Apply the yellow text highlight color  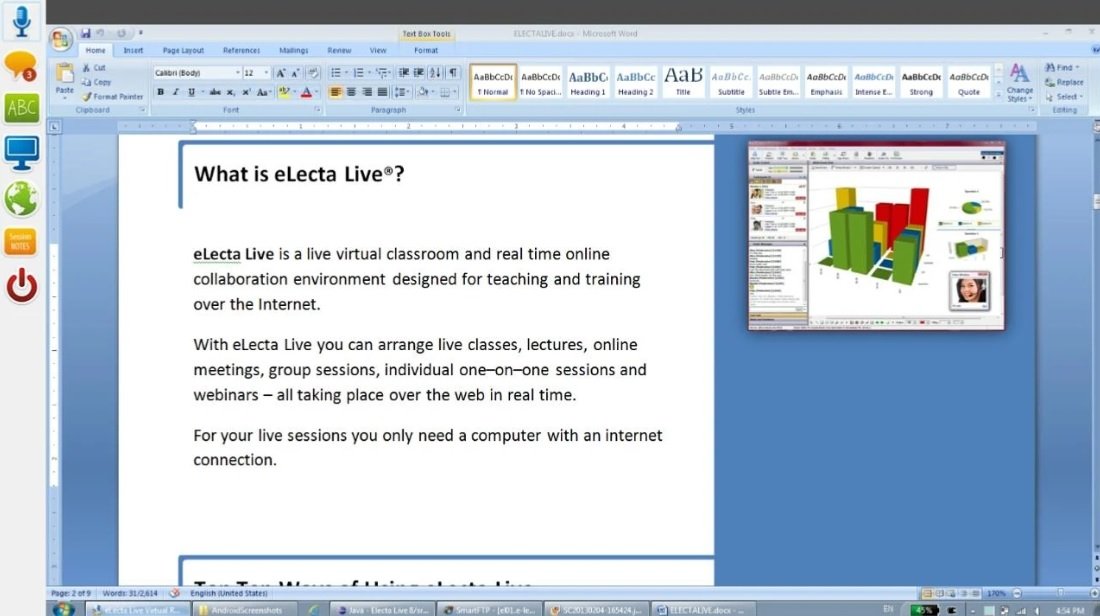tap(283, 92)
